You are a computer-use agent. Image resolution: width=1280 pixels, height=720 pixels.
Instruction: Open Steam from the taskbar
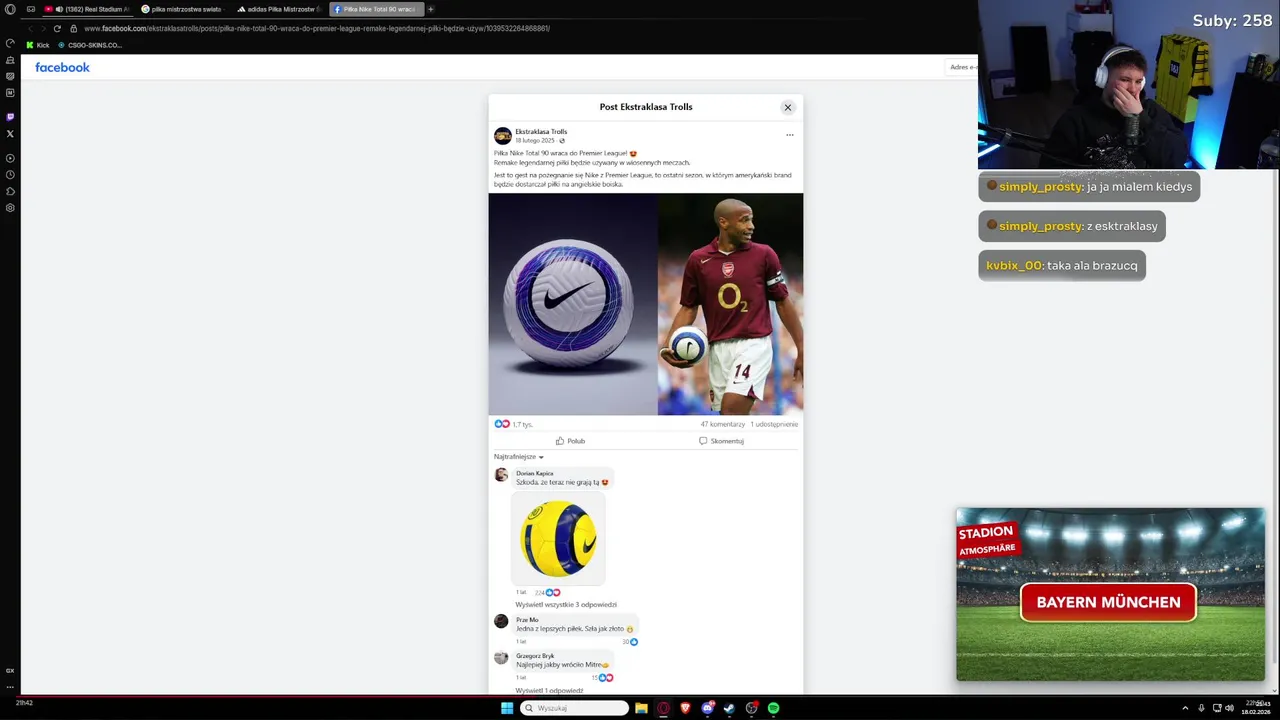click(729, 708)
